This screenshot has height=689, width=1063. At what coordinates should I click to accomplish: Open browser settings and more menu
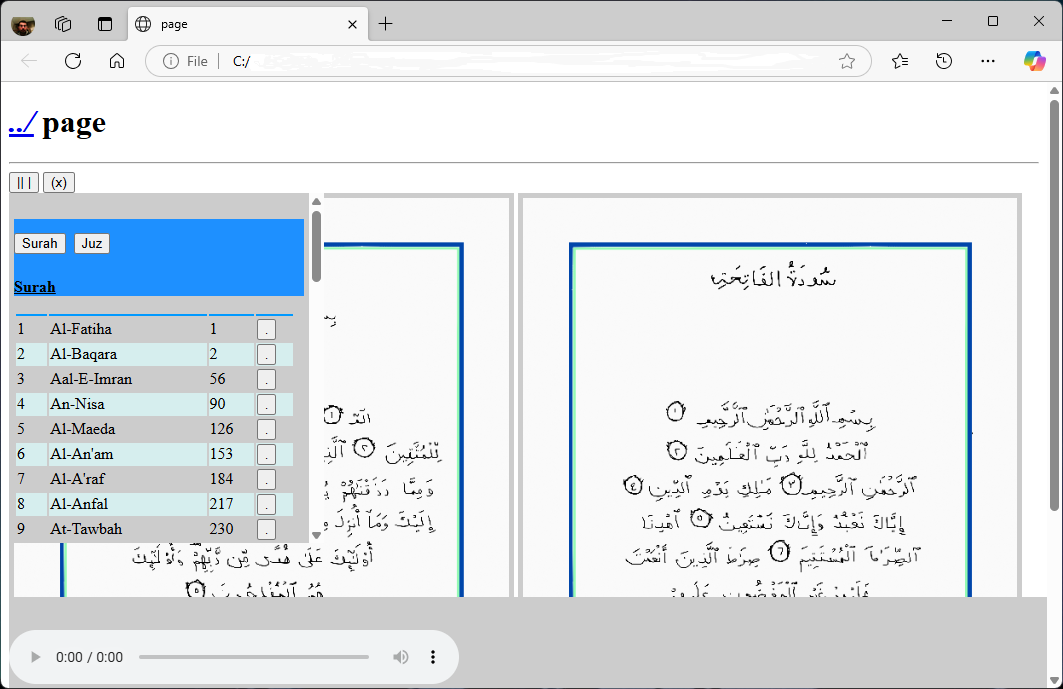point(988,61)
